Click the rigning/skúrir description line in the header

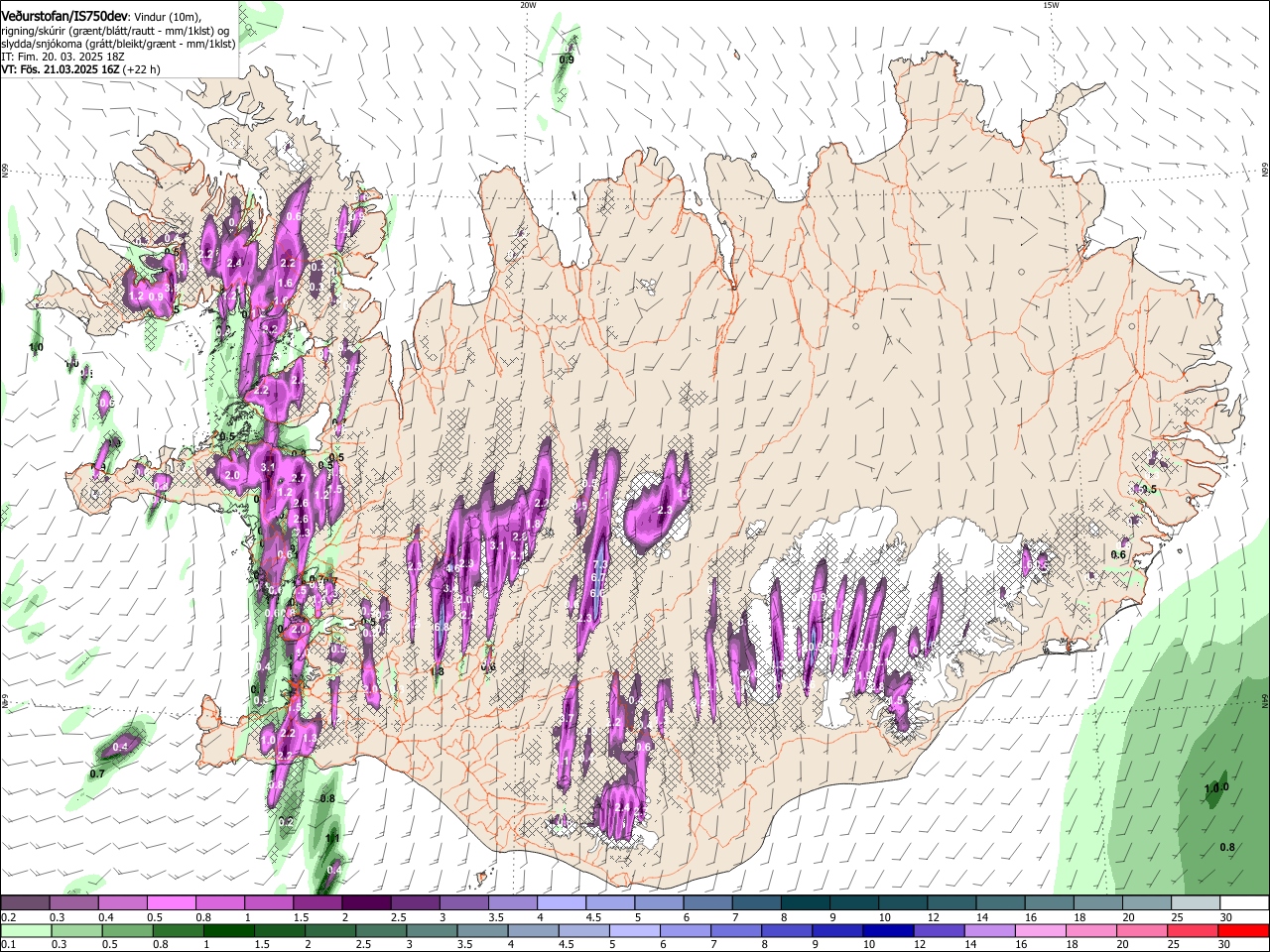[x=114, y=30]
